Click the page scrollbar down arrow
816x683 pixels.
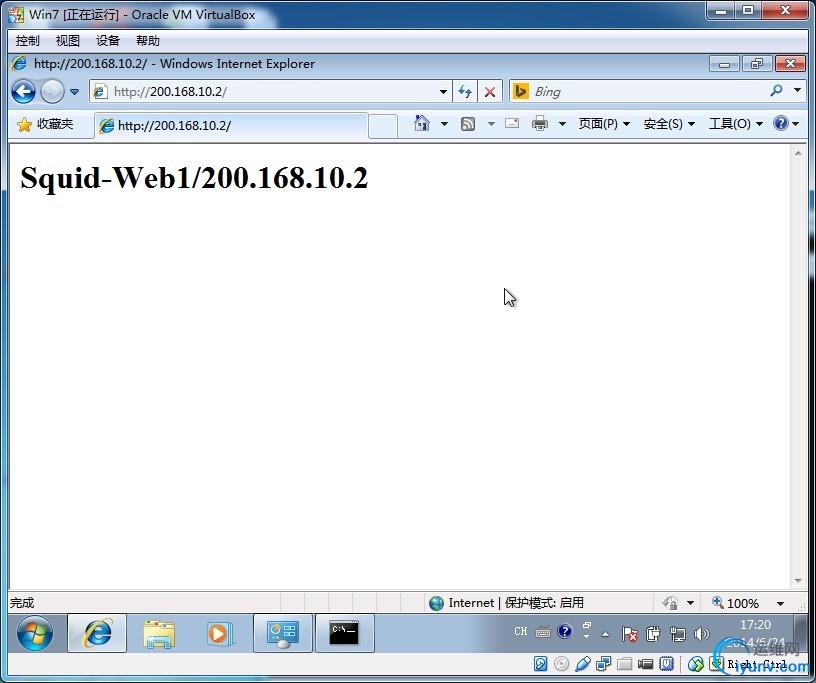798,581
